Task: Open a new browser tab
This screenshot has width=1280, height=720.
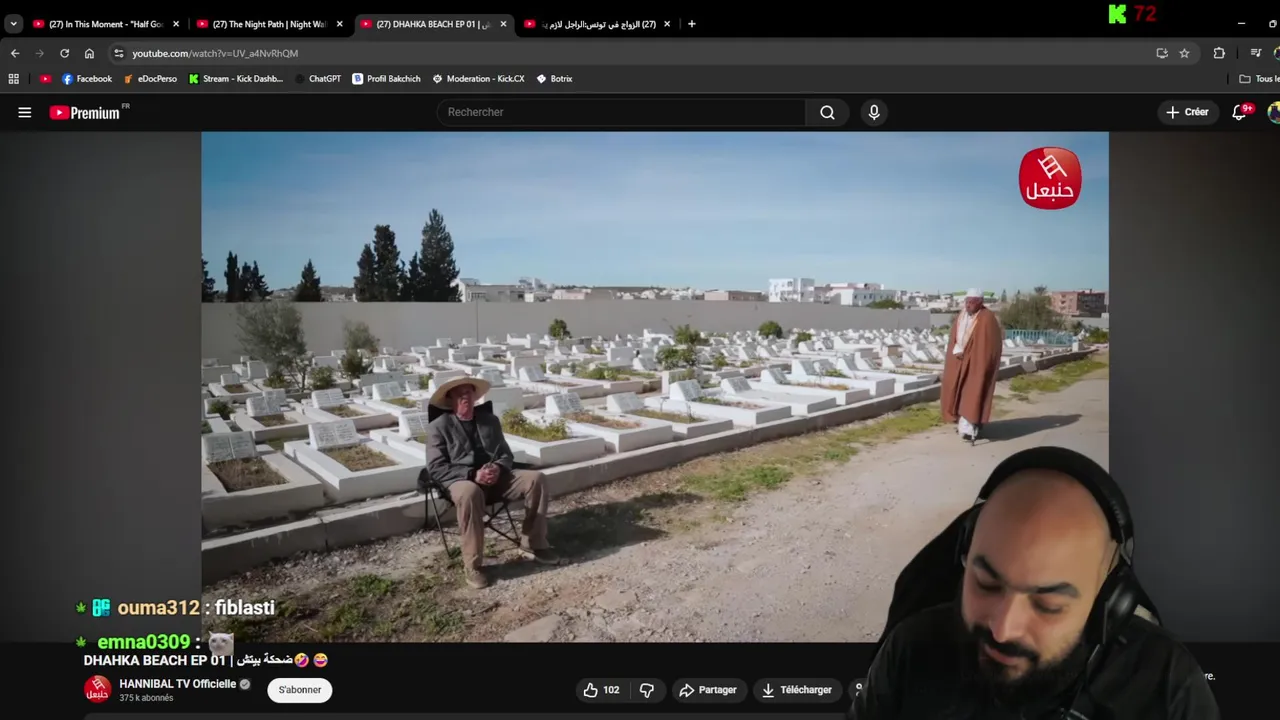Action: click(691, 24)
